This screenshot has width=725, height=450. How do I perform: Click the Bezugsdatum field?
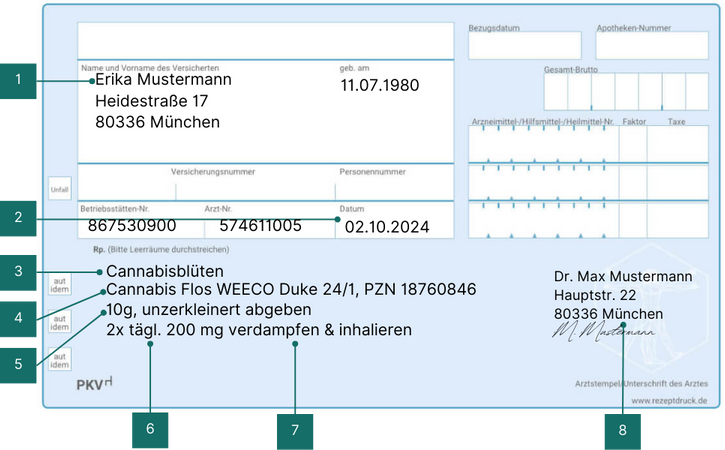(x=524, y=46)
